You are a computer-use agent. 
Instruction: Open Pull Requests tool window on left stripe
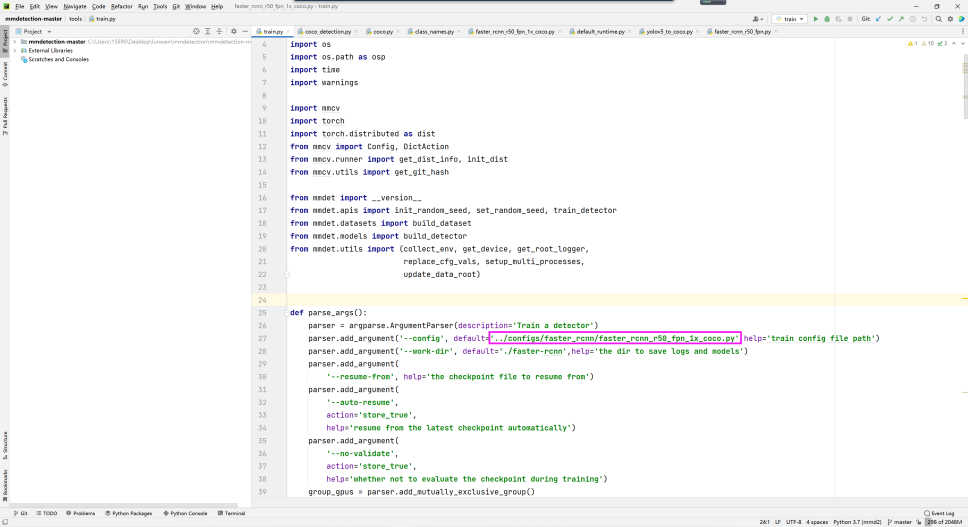tap(4, 115)
